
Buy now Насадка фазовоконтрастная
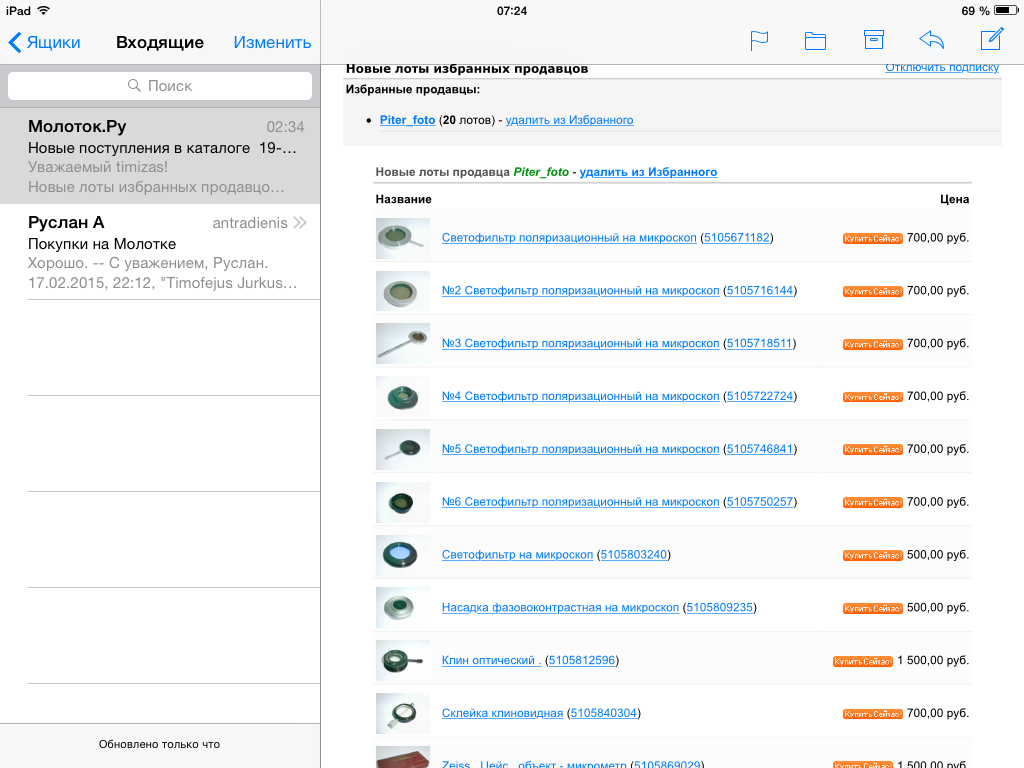tap(872, 609)
